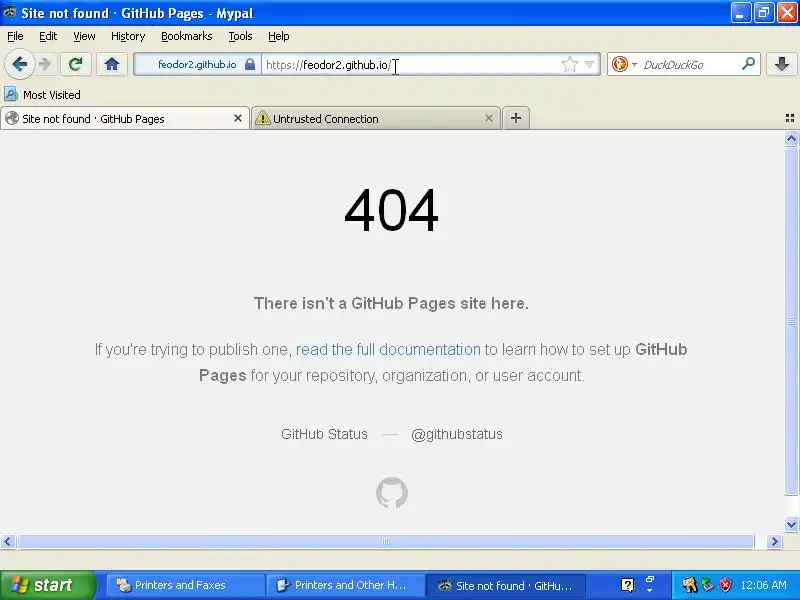The width and height of the screenshot is (800, 600).
Task: Click the vertical scrollbar down arrow
Action: pyautogui.click(x=791, y=524)
